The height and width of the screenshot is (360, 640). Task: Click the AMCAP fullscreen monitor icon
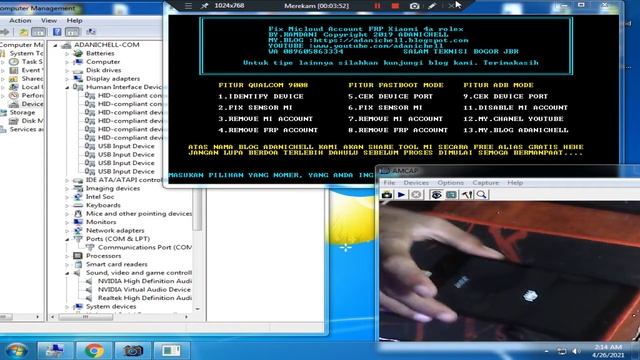(451, 195)
